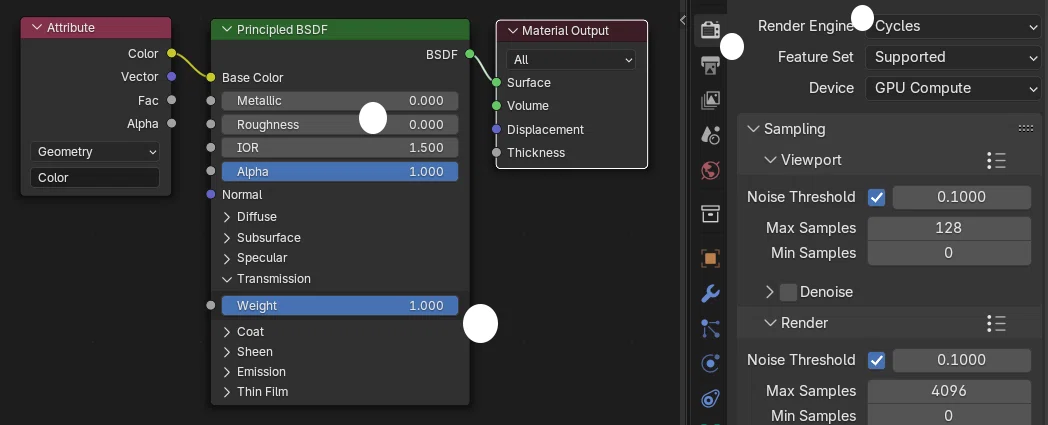
Task: Toggle Render Noise Threshold checkbox
Action: tap(876, 360)
